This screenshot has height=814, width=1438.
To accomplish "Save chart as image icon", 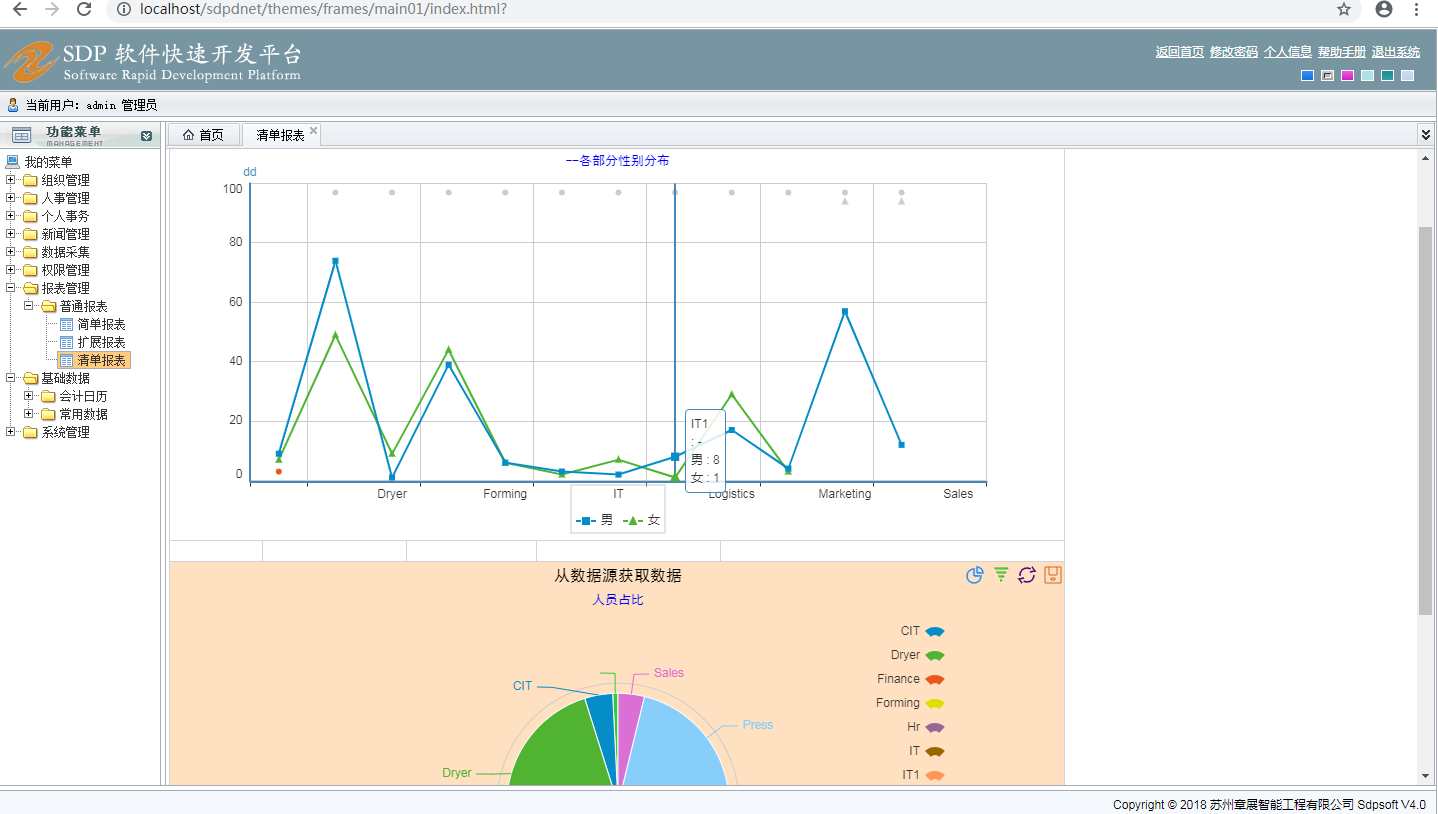I will coord(1053,575).
